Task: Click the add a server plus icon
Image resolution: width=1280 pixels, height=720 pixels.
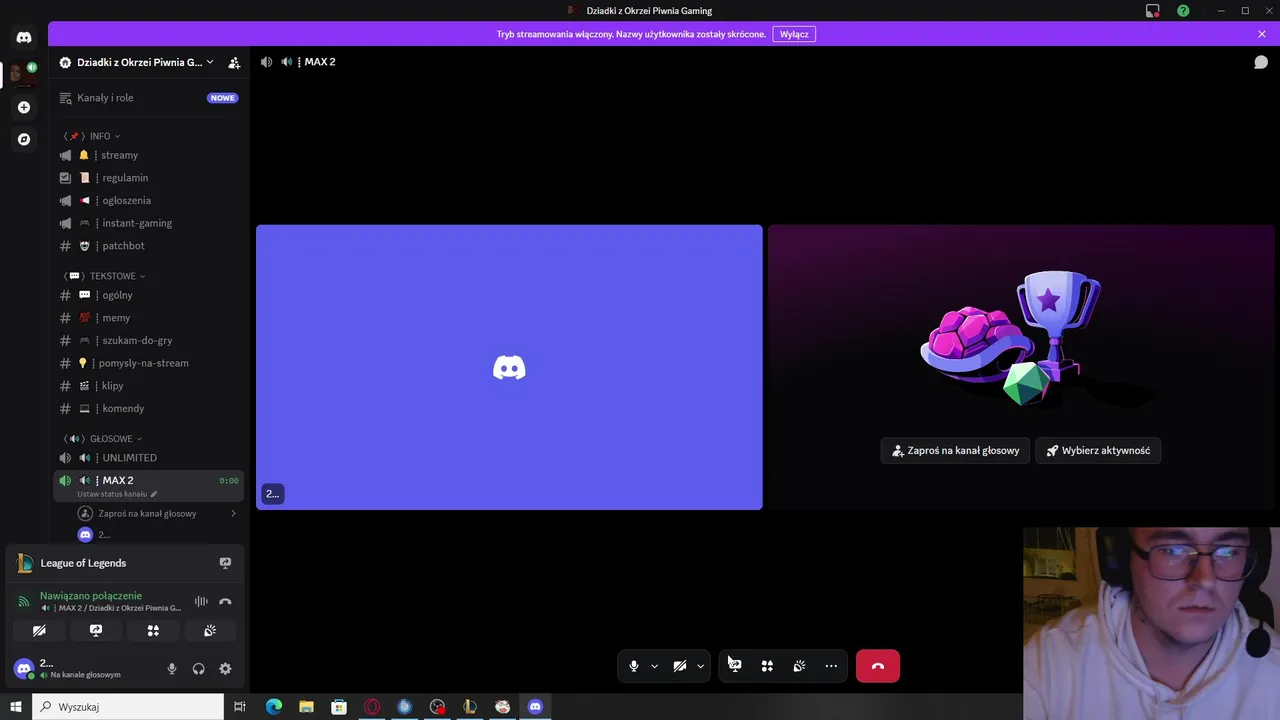Action: [24, 107]
